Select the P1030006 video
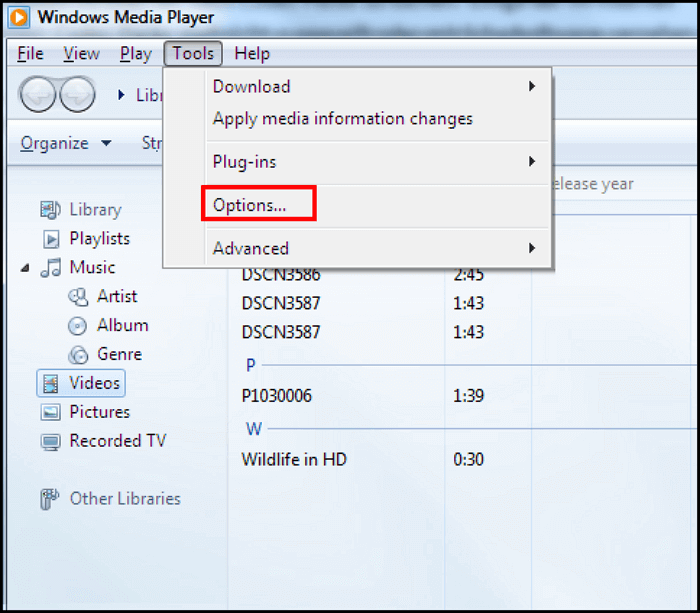700x613 pixels. [276, 396]
